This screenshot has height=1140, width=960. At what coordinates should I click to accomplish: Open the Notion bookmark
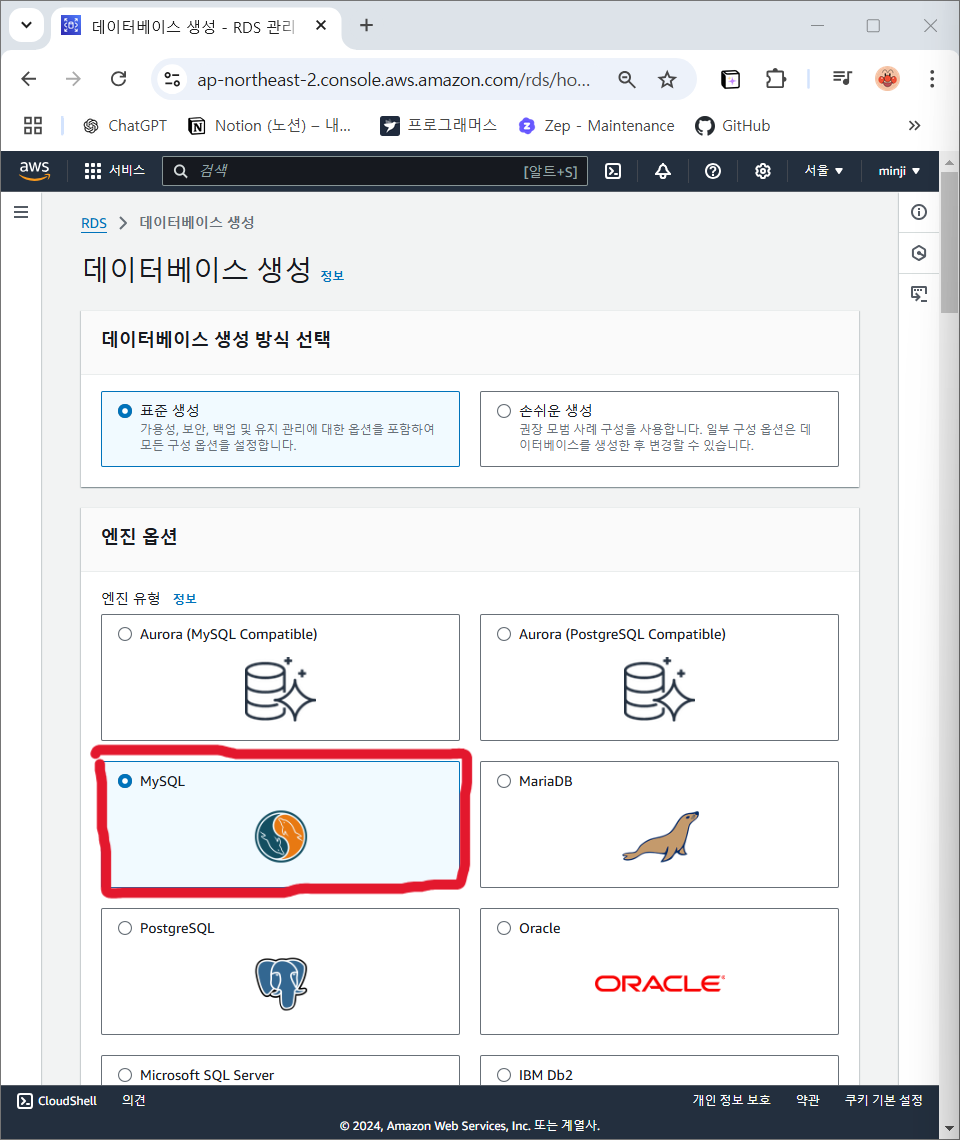(x=270, y=126)
